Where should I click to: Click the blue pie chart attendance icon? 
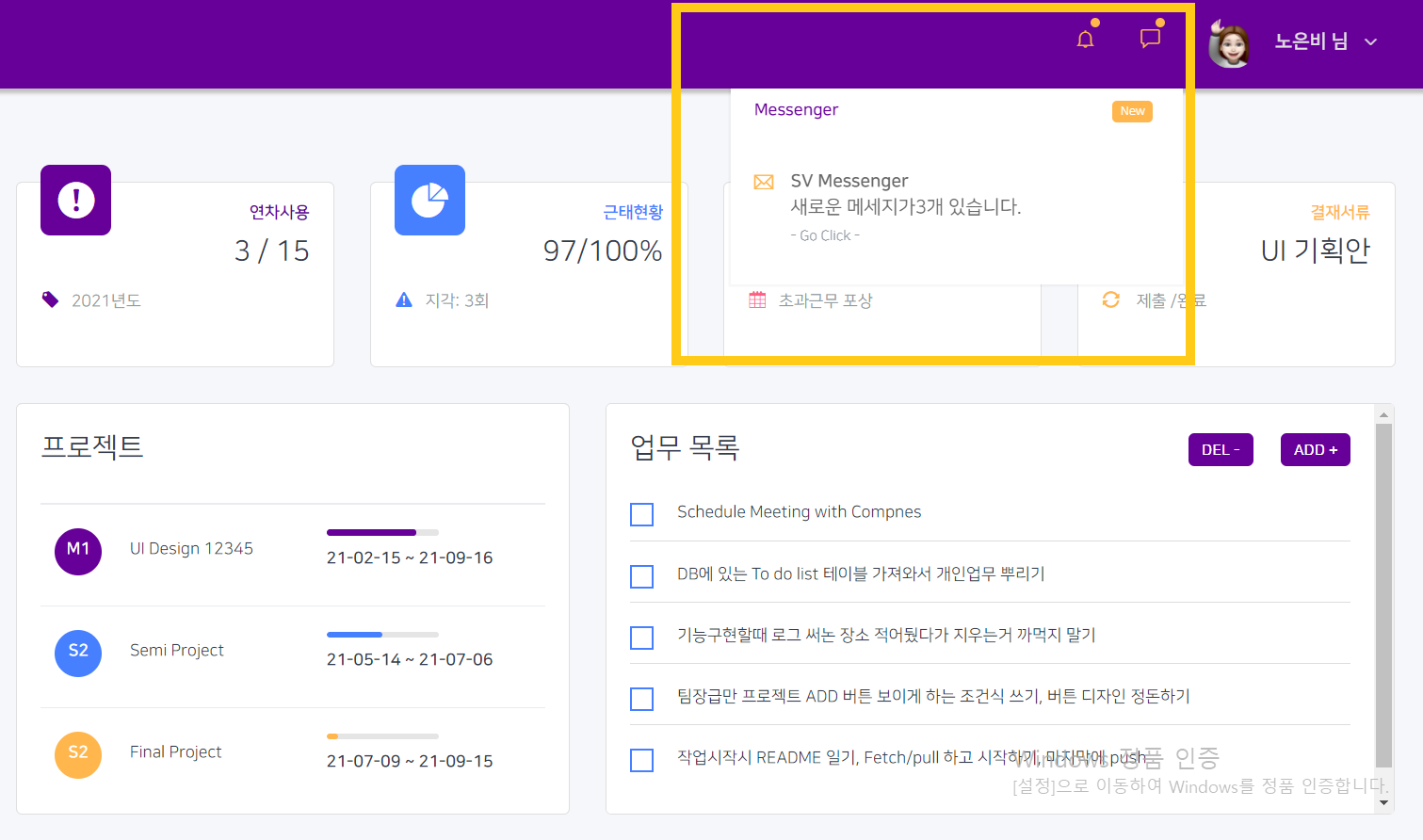click(429, 200)
